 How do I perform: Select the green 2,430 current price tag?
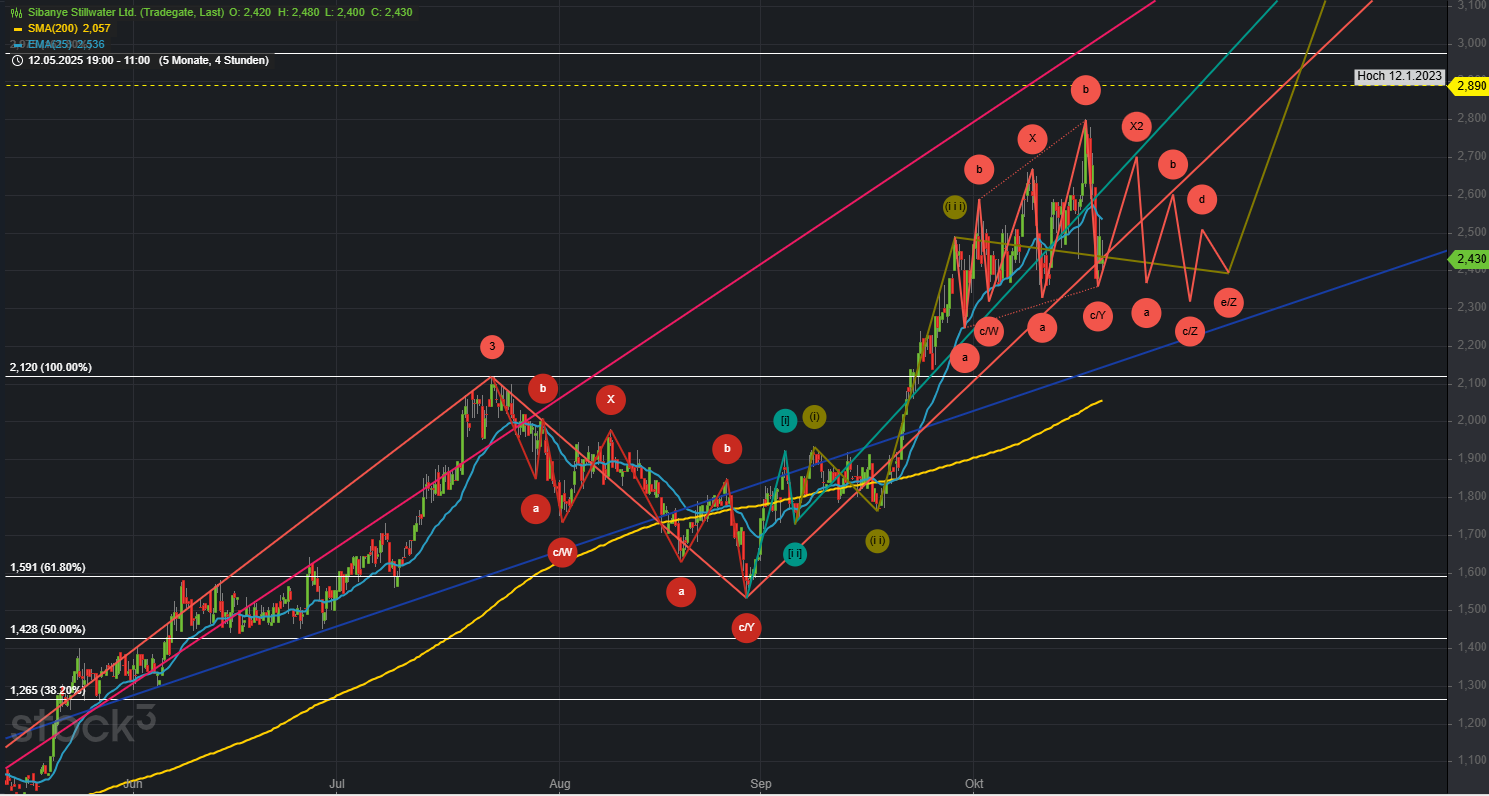coord(1470,259)
